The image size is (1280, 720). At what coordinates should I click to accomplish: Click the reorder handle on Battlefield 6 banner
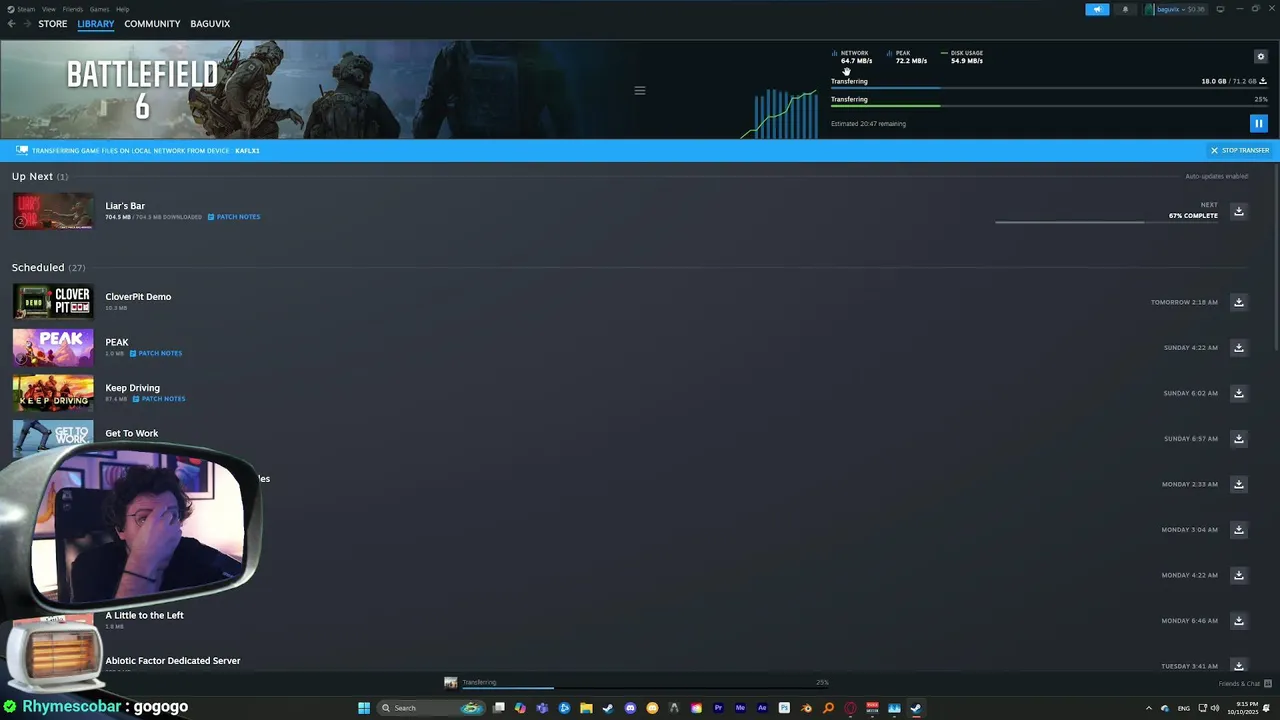(640, 90)
